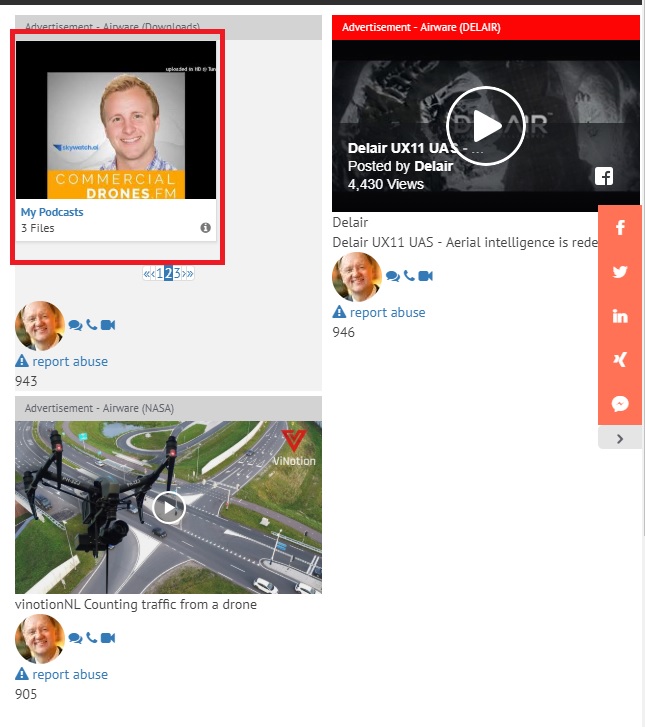Image resolution: width=645 pixels, height=727 pixels.
Task: Select page 1 in the pager
Action: click(x=160, y=274)
